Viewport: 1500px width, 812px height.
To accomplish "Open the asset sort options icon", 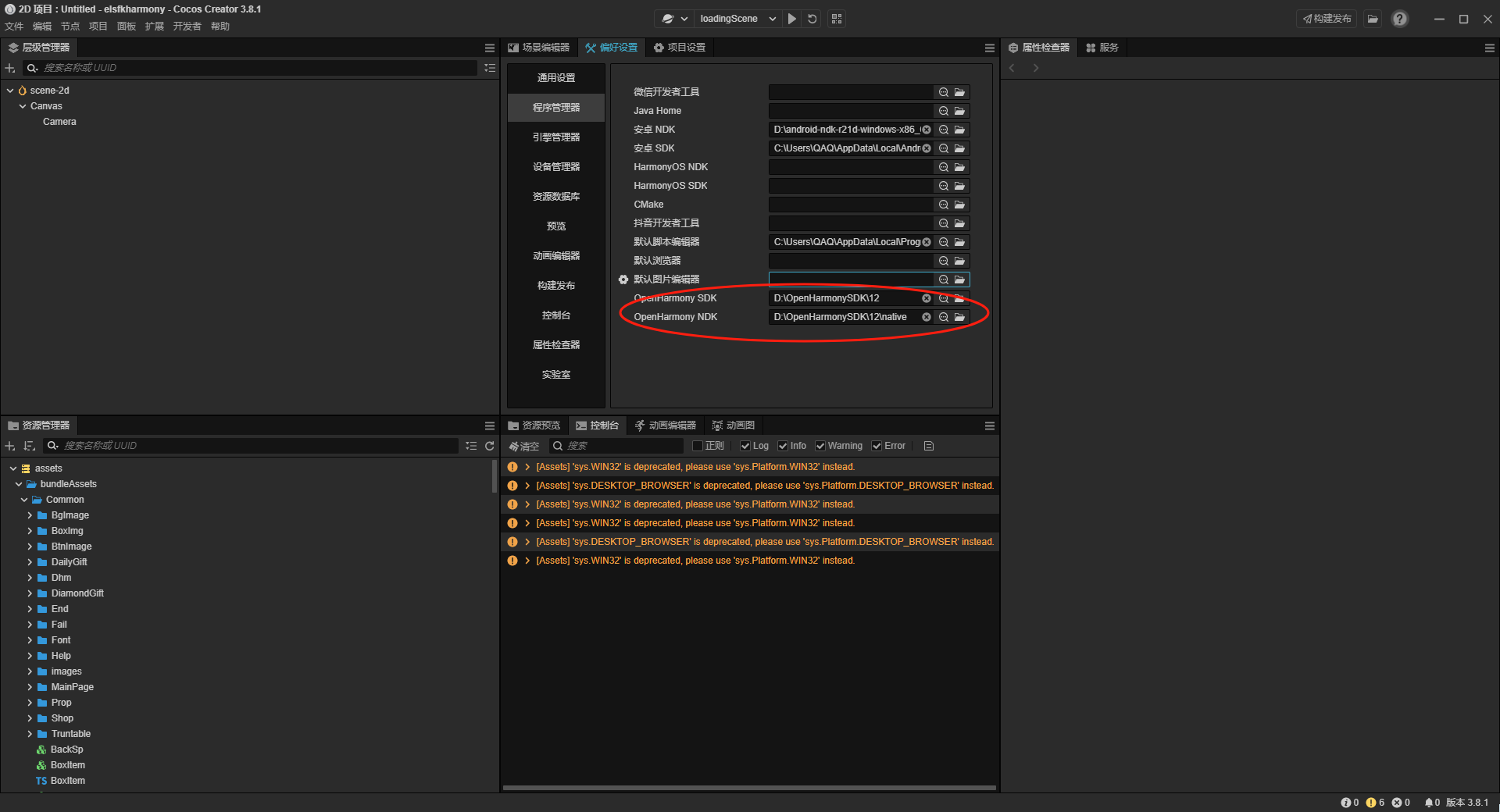I will tap(30, 446).
